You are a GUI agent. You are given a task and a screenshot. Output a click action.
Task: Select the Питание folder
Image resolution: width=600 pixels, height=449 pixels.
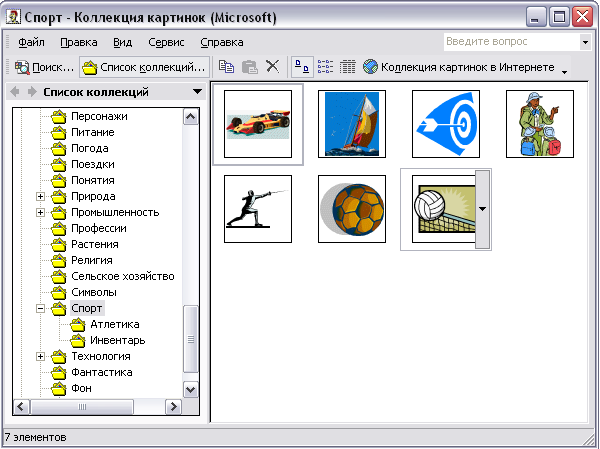(93, 132)
